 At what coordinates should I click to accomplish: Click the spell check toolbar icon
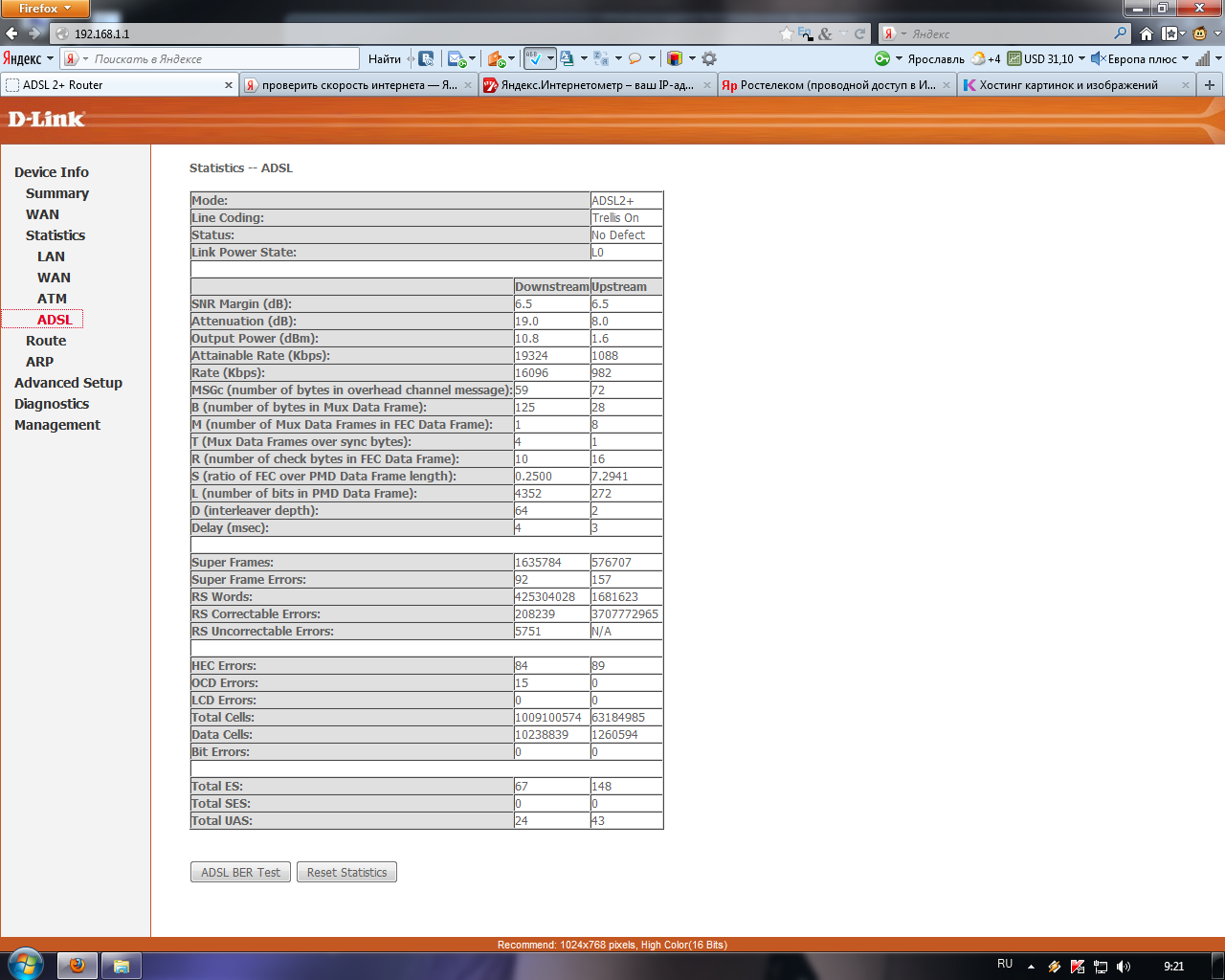tap(534, 58)
